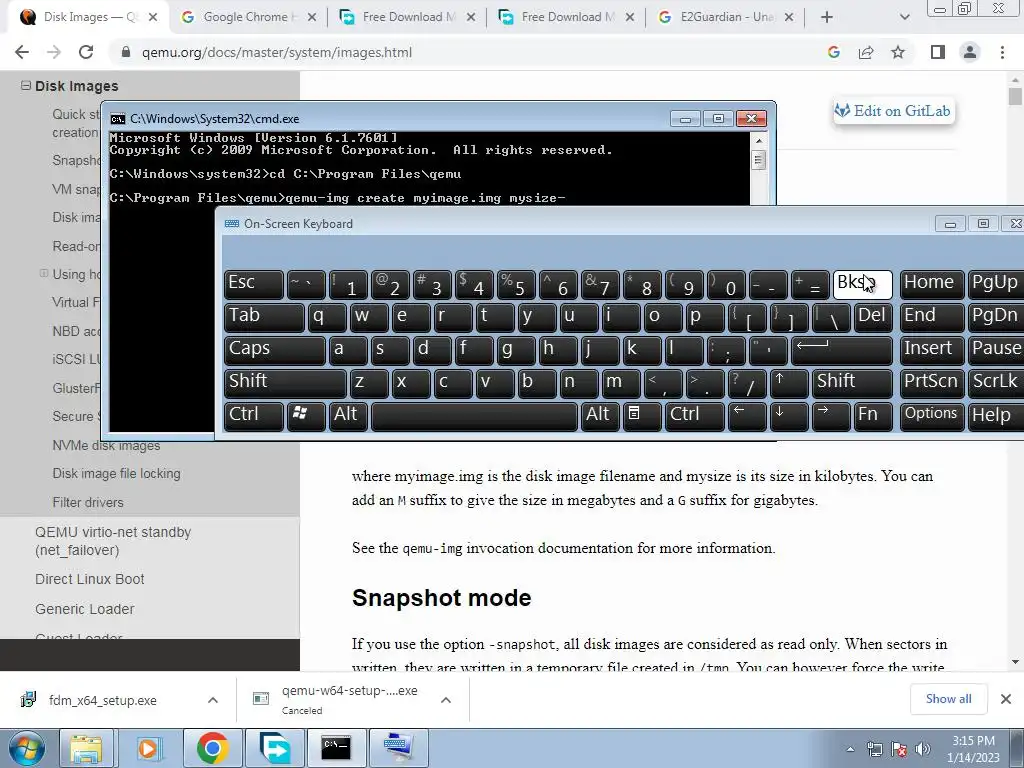Screen dimensions: 1024x768
Task: Open fdm_x64_setup.exe download options chevron
Action: coord(213,700)
